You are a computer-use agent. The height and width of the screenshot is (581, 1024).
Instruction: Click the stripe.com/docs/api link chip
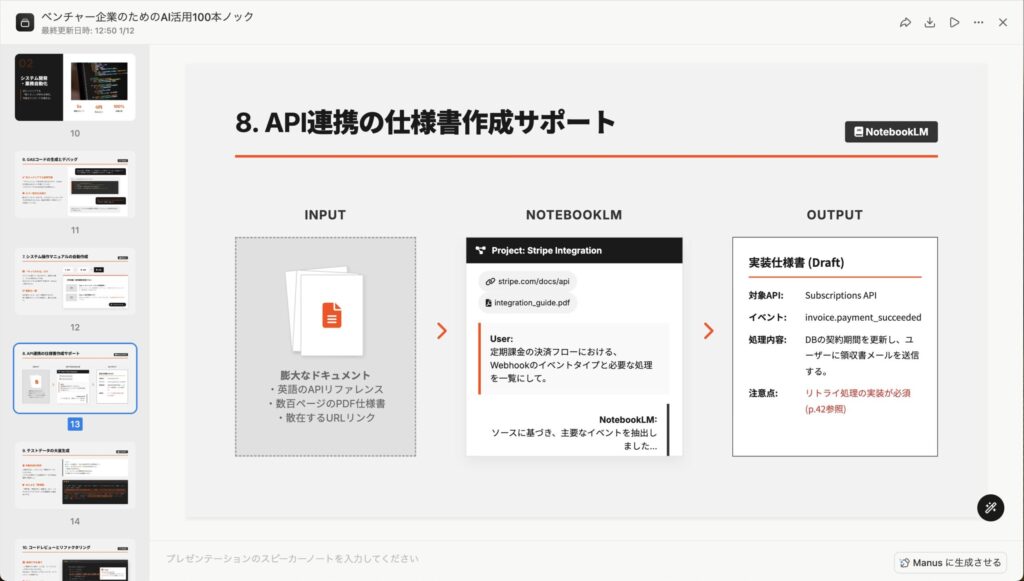527,281
